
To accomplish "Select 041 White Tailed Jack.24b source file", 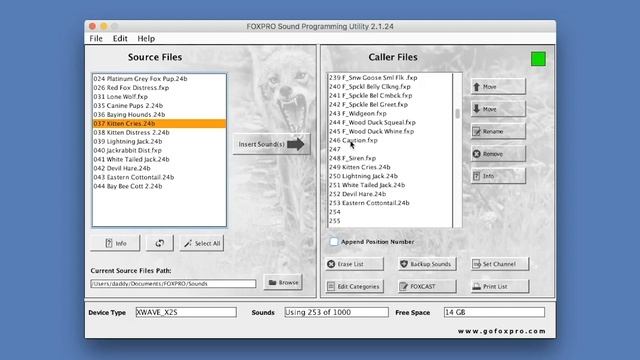I will tap(159, 160).
